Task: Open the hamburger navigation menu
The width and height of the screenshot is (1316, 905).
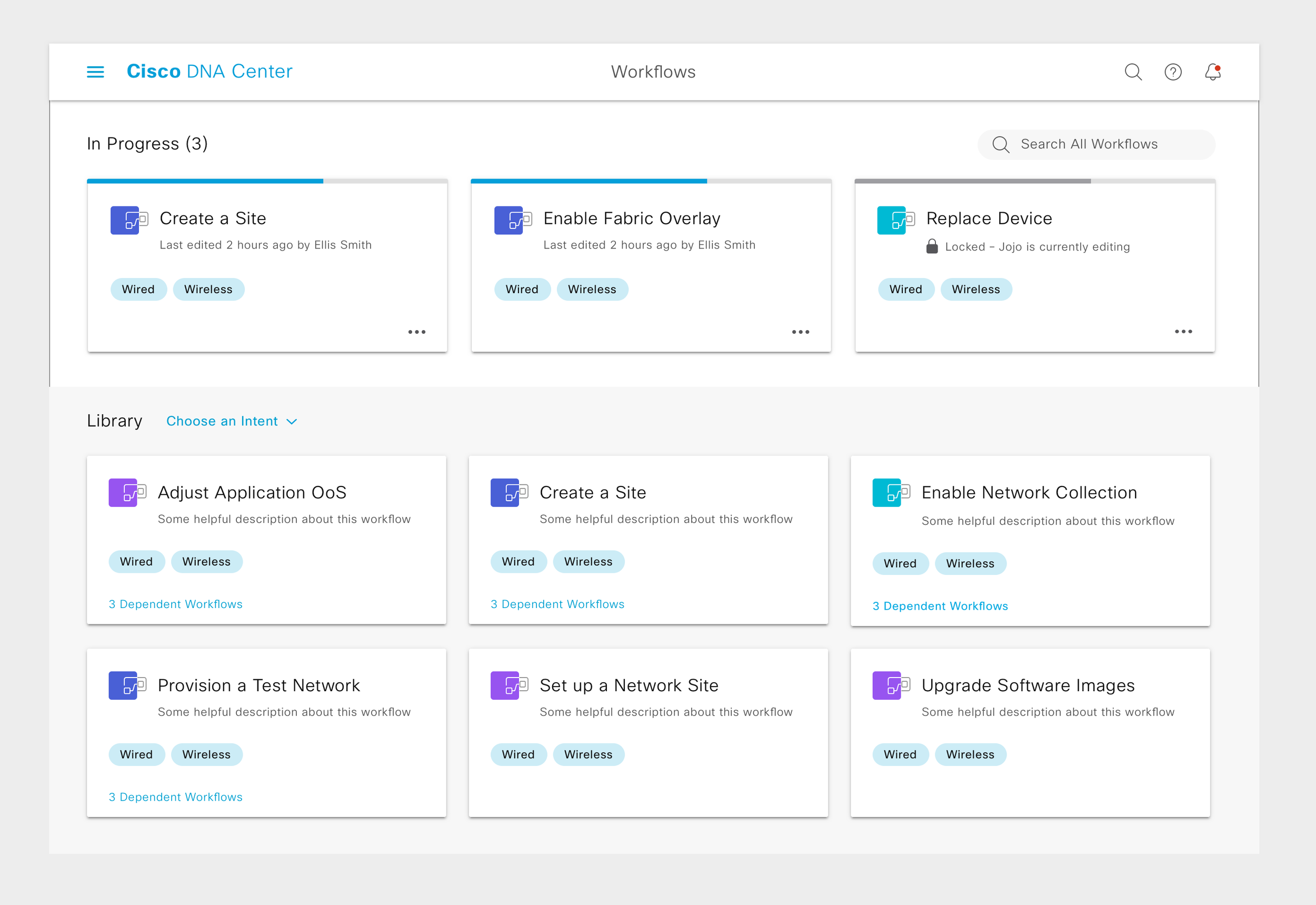Action: pyautogui.click(x=95, y=72)
